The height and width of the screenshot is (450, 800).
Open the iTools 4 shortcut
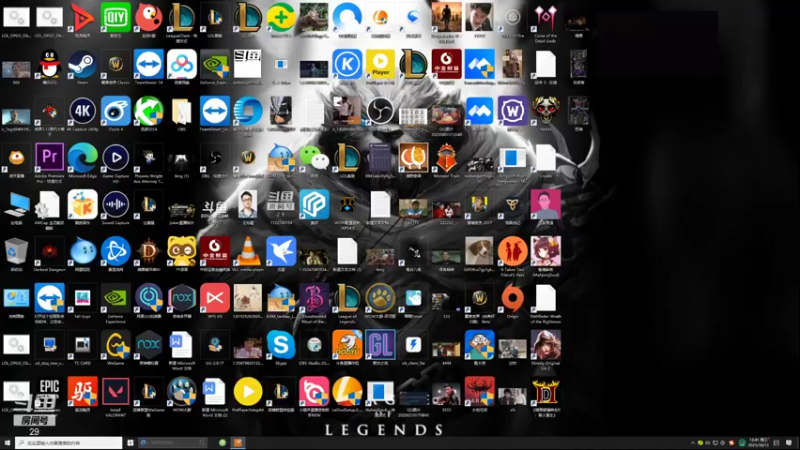[x=115, y=111]
